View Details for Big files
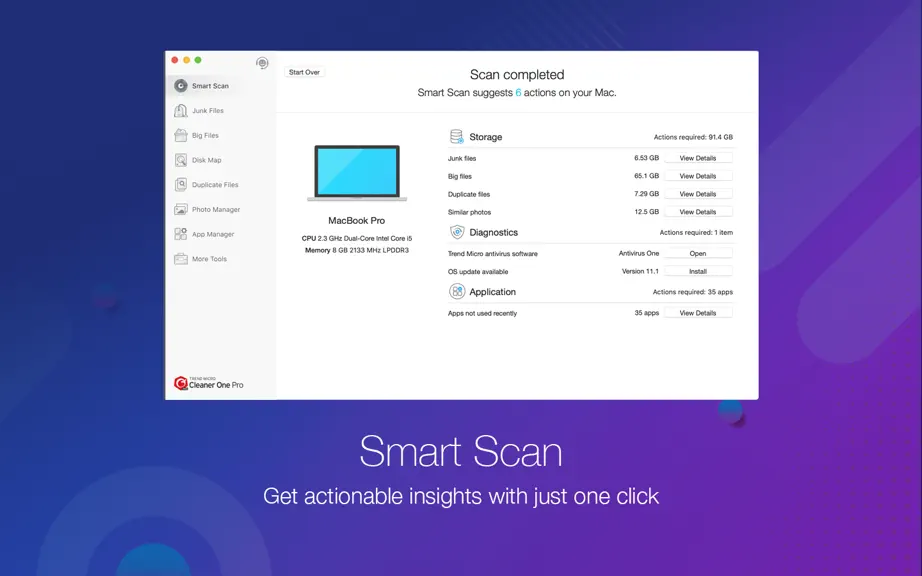922x576 pixels. (x=698, y=176)
